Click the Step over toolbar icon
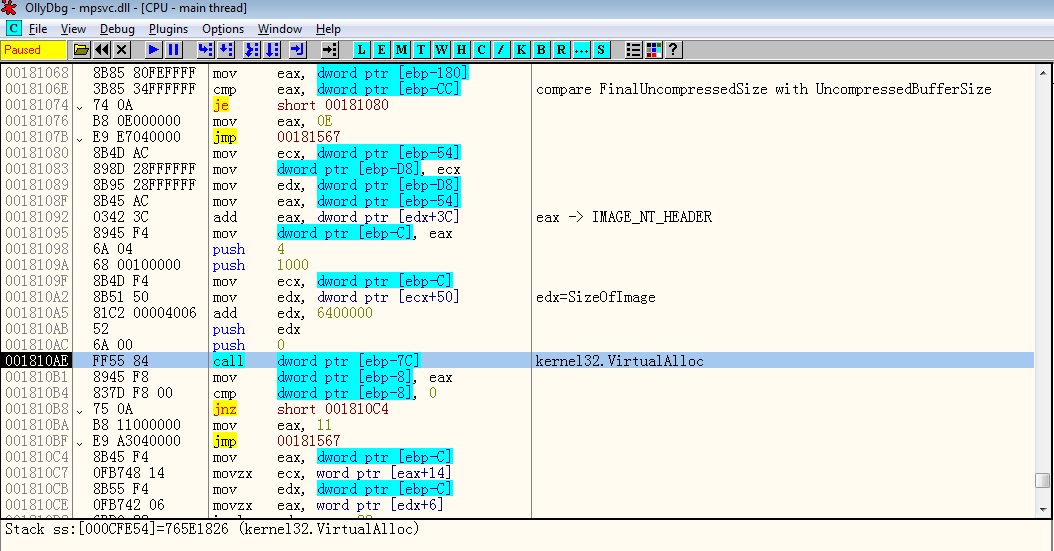This screenshot has height=551, width=1054. coord(226,49)
